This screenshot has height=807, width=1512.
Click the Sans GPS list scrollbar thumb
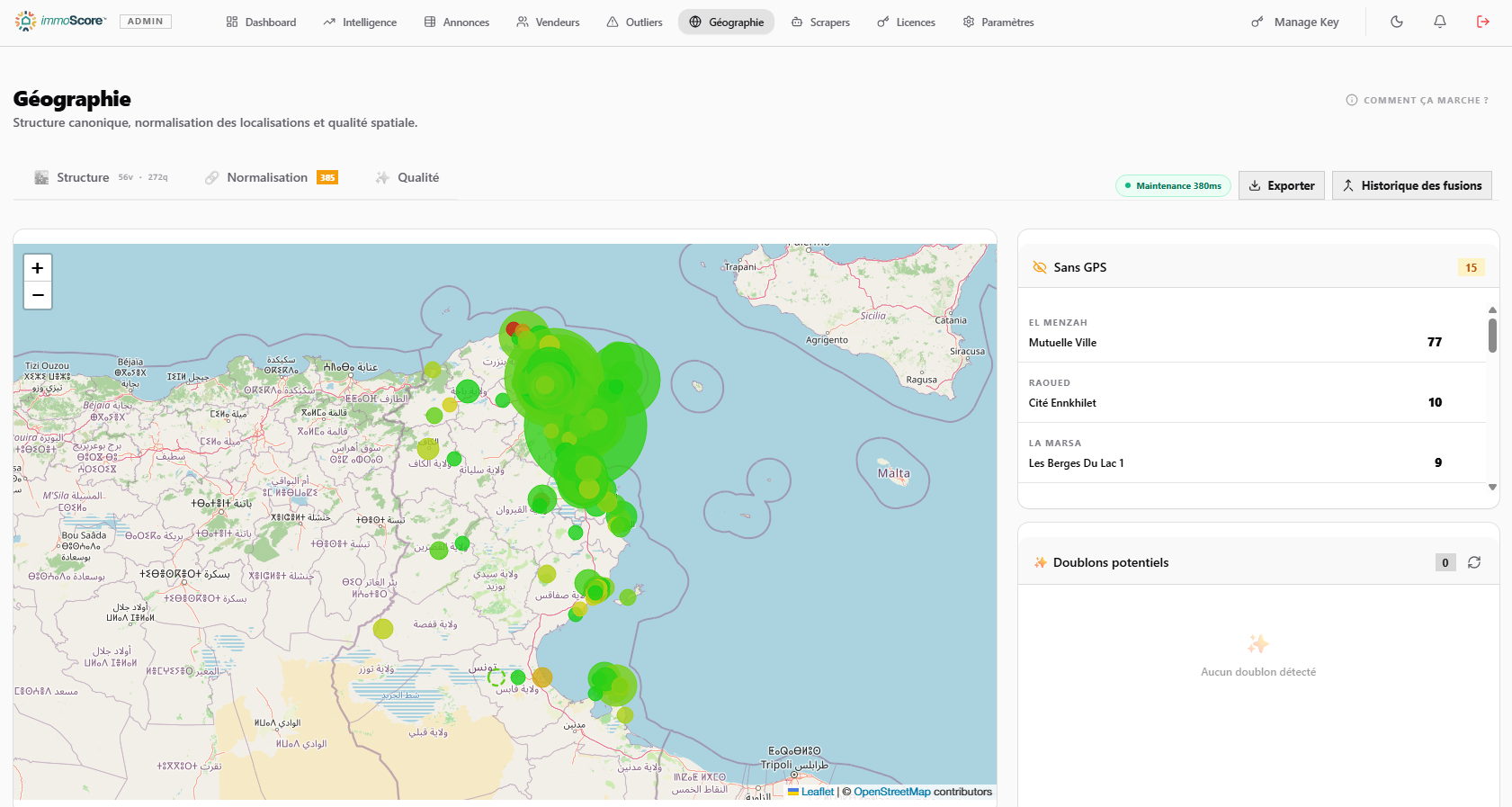point(1492,336)
